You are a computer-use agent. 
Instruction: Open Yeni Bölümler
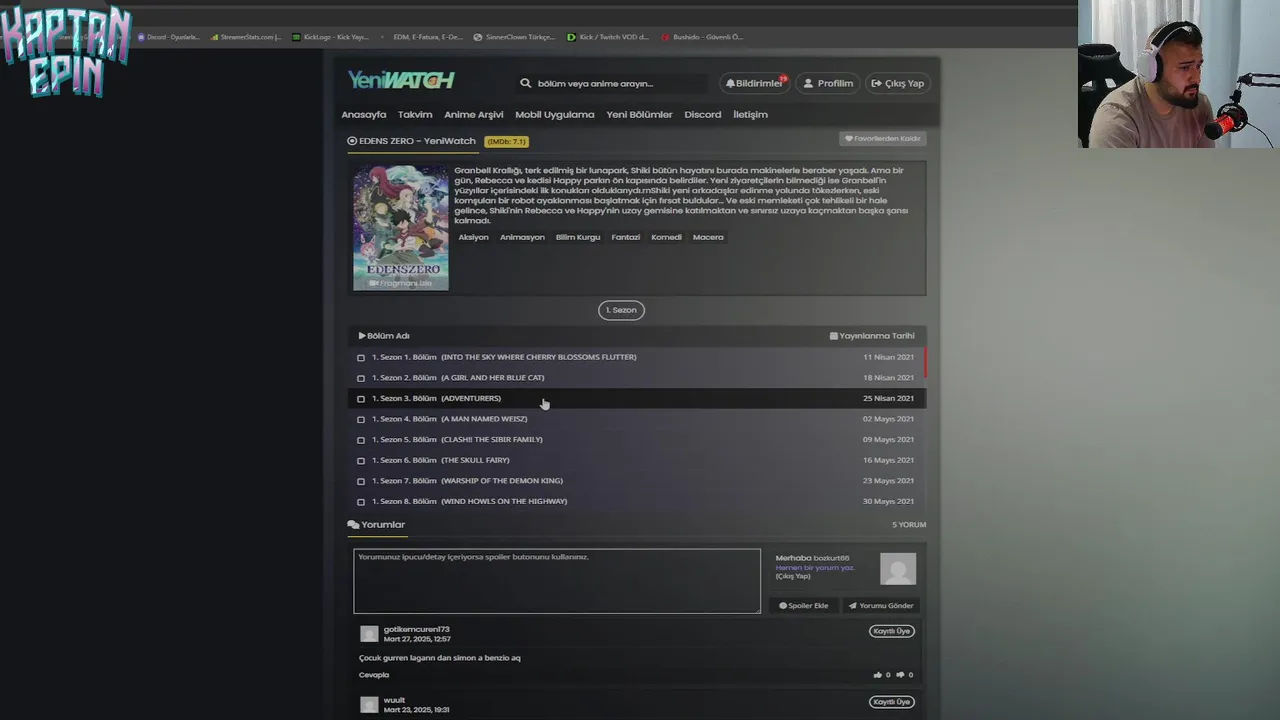pyautogui.click(x=639, y=114)
